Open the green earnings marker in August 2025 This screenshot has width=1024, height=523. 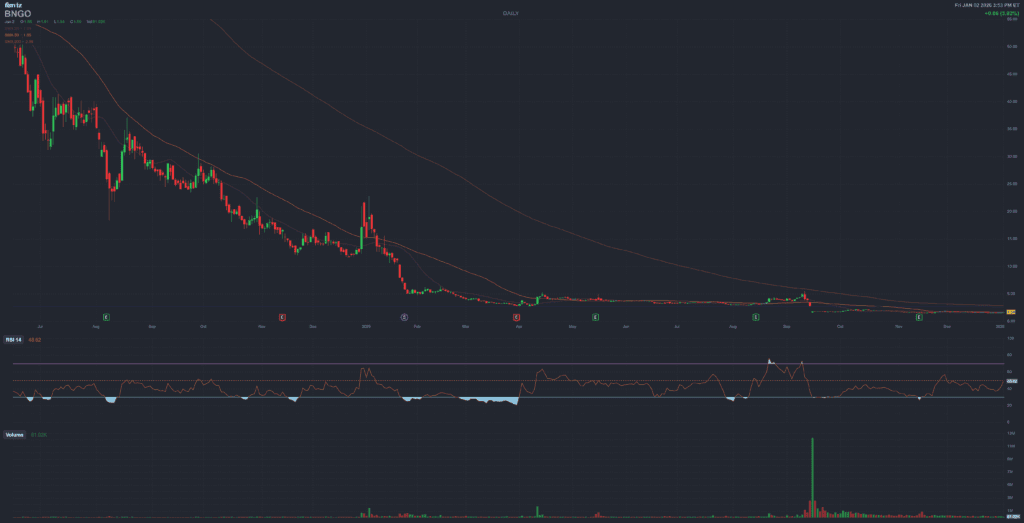coord(756,317)
